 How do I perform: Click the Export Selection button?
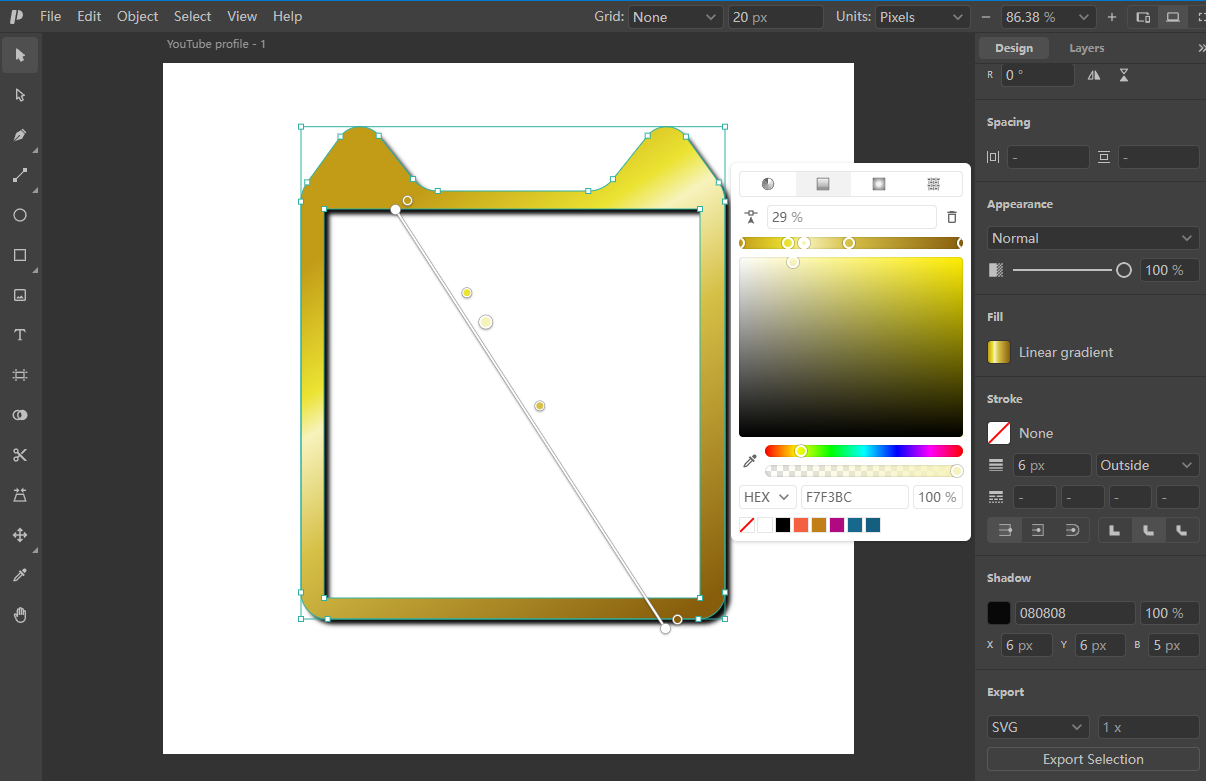tap(1093, 759)
